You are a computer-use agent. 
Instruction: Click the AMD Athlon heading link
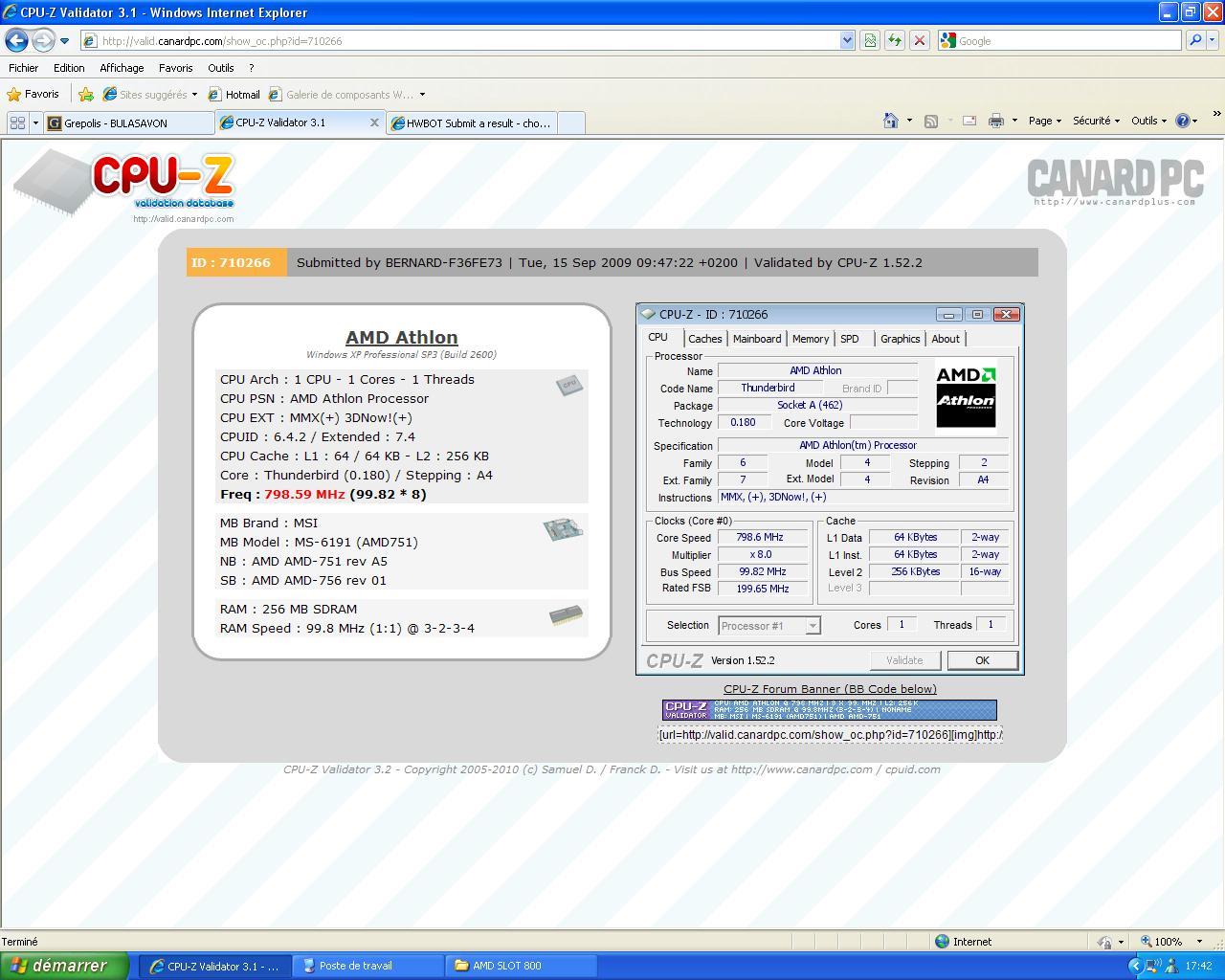401,337
